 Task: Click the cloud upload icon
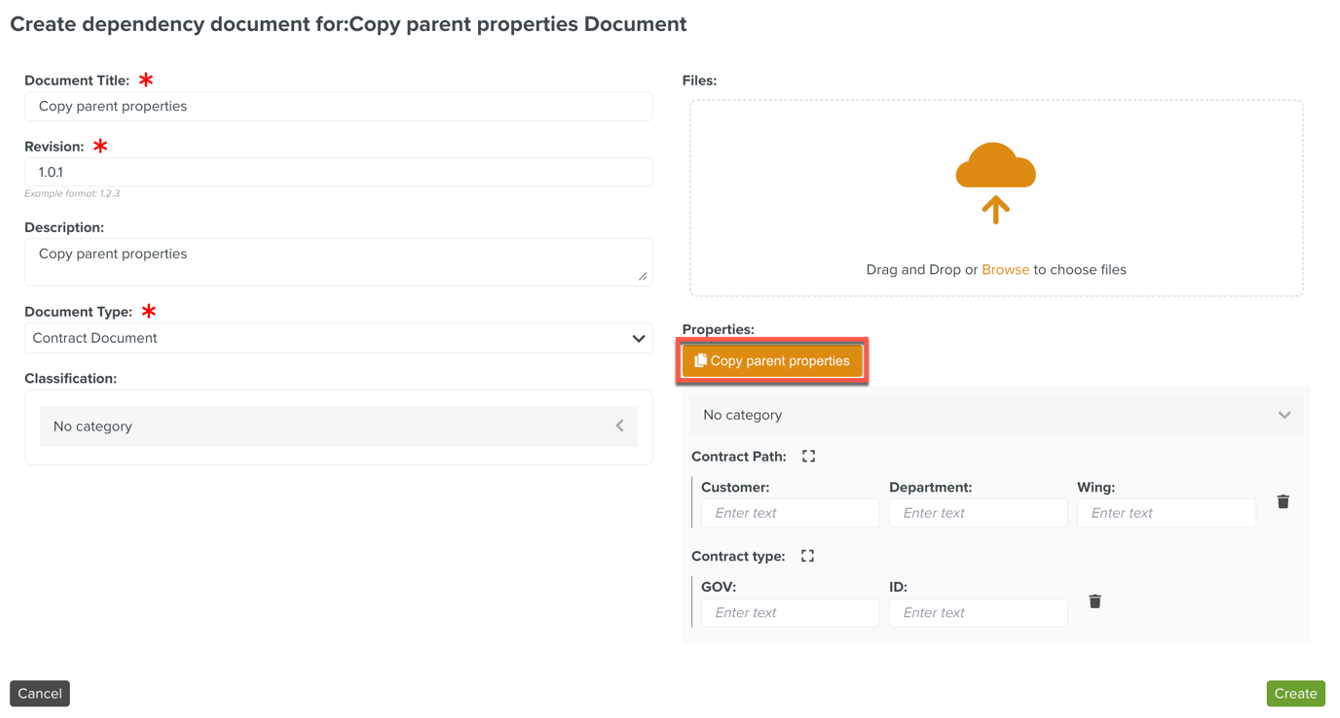995,181
